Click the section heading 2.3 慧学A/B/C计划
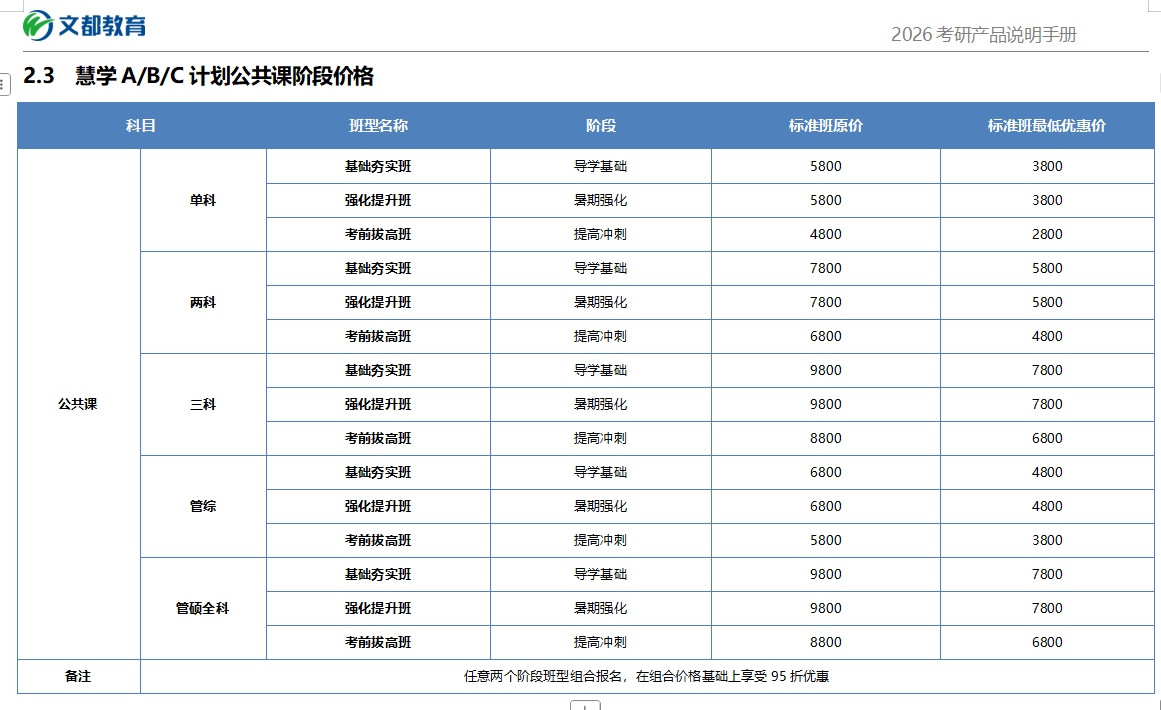Screen dimensions: 1161x710 point(198,76)
